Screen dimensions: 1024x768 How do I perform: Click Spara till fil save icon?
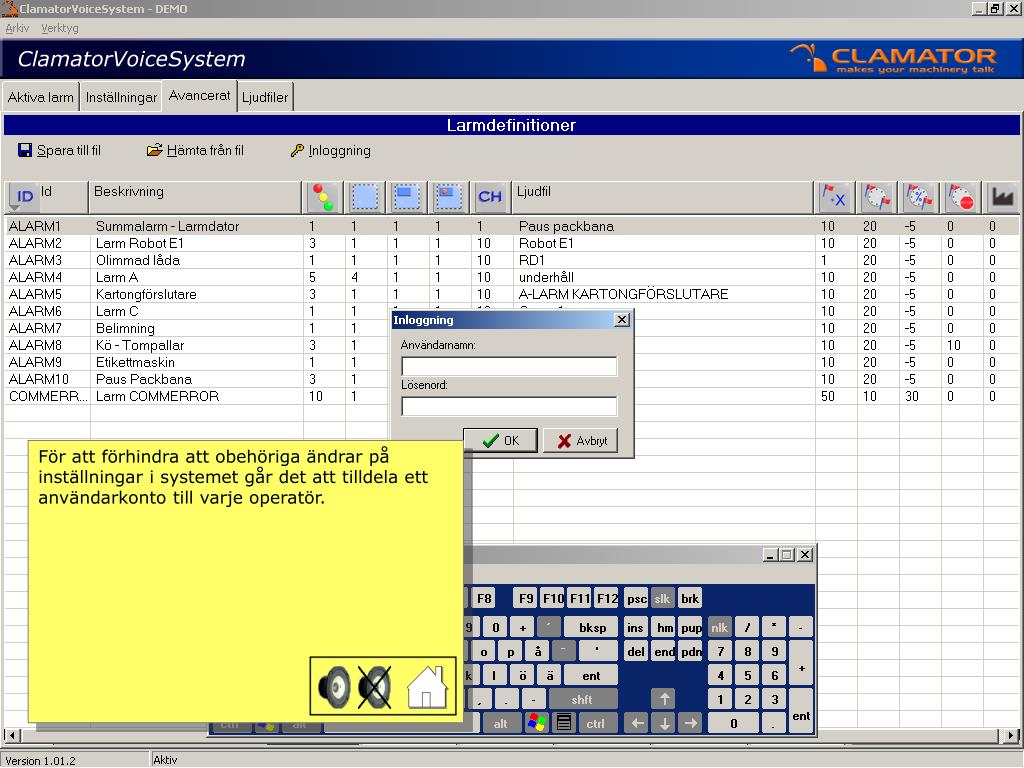pos(25,150)
